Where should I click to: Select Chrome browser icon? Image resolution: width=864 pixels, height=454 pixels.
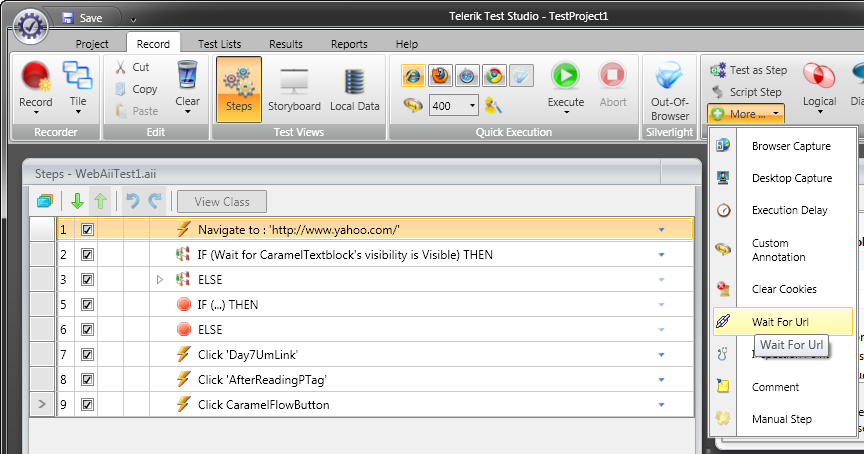click(x=494, y=75)
